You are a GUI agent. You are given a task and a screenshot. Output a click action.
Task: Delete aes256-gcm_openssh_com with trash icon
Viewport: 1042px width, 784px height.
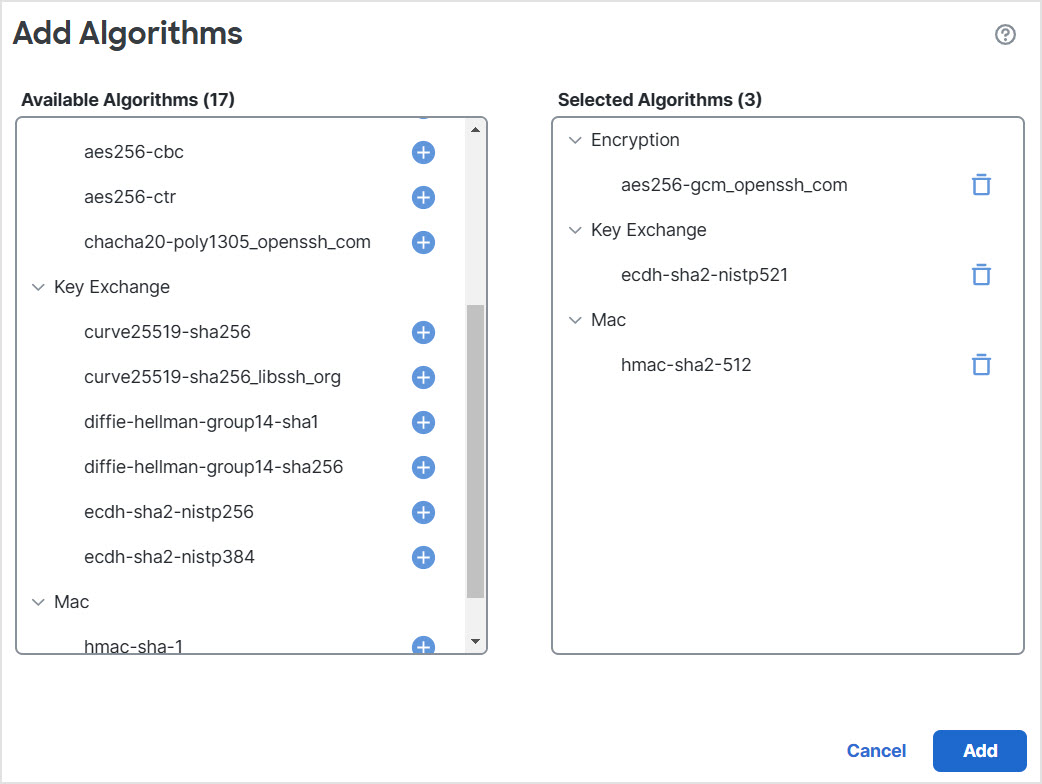coord(981,184)
